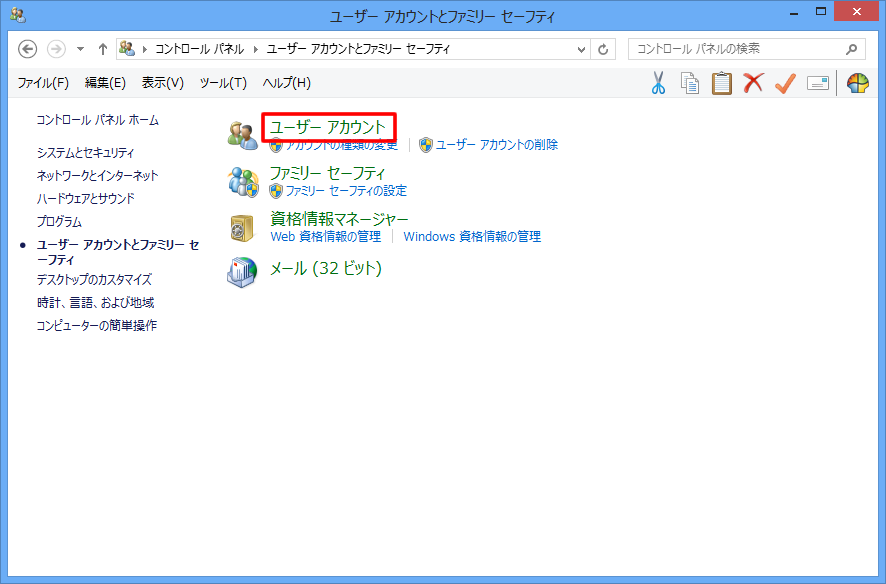Click コントロール パネル breadcrumb in address bar
This screenshot has width=886, height=584.
coord(200,49)
